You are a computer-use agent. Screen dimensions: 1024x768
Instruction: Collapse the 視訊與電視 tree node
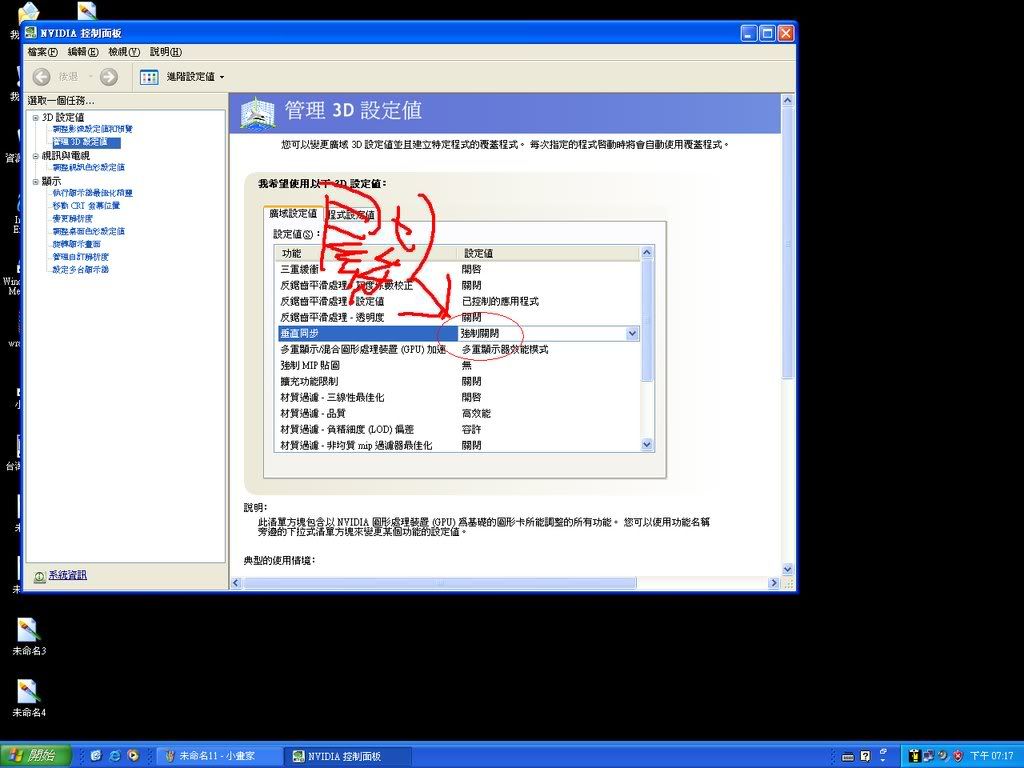pyautogui.click(x=35, y=156)
